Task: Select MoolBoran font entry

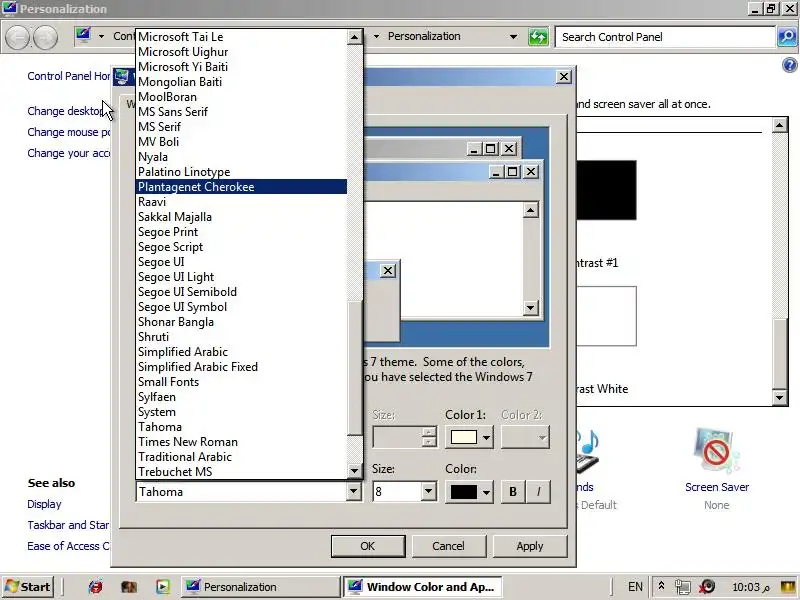Action: 242,97
